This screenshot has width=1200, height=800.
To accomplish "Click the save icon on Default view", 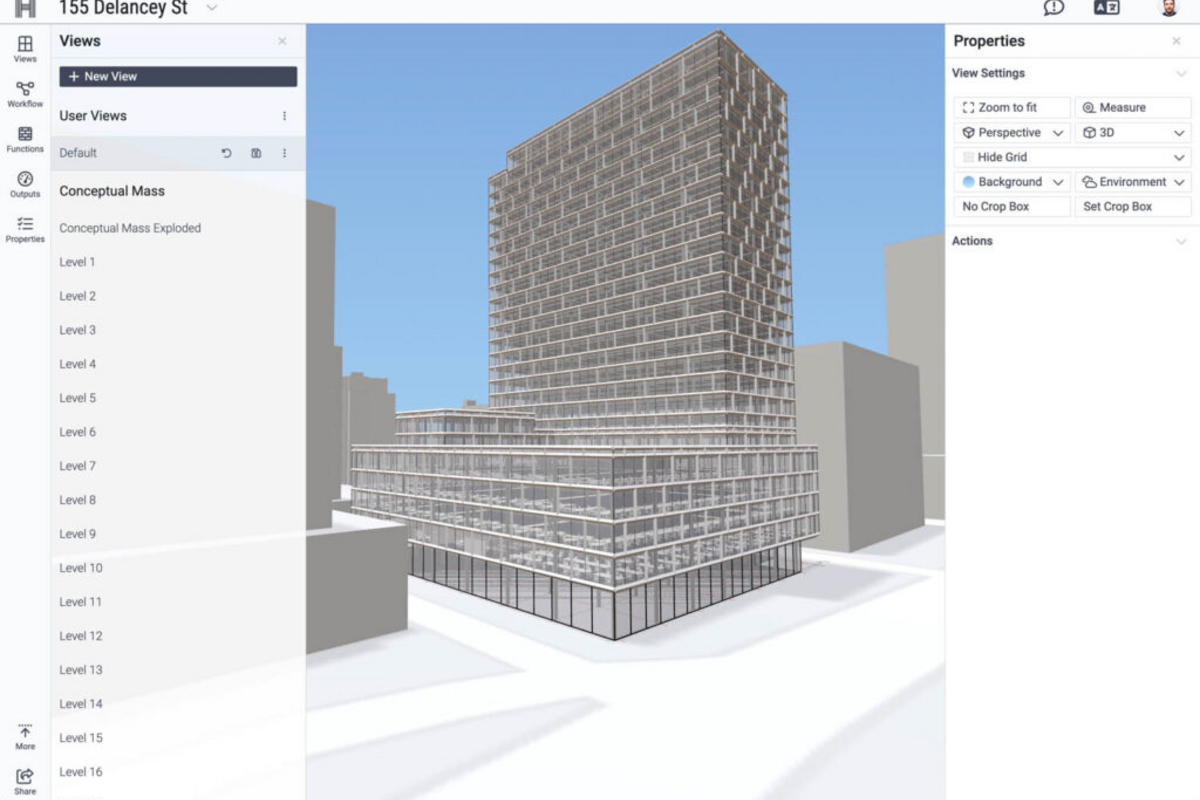I will pos(256,153).
